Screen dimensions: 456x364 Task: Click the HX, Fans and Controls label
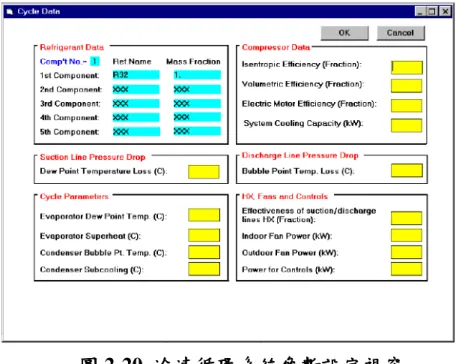click(x=285, y=196)
